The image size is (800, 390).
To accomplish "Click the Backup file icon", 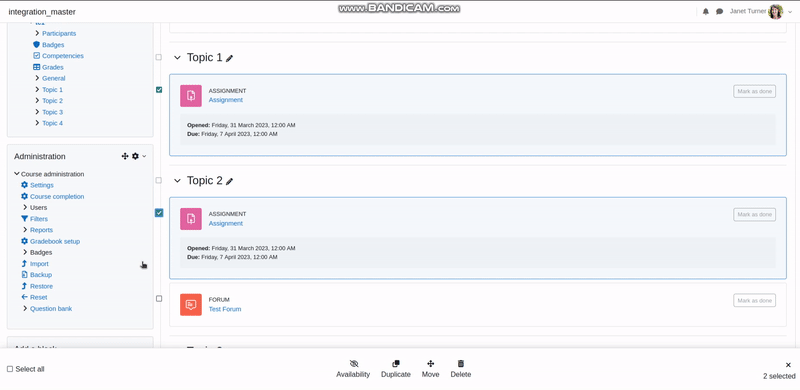I will click(24, 275).
